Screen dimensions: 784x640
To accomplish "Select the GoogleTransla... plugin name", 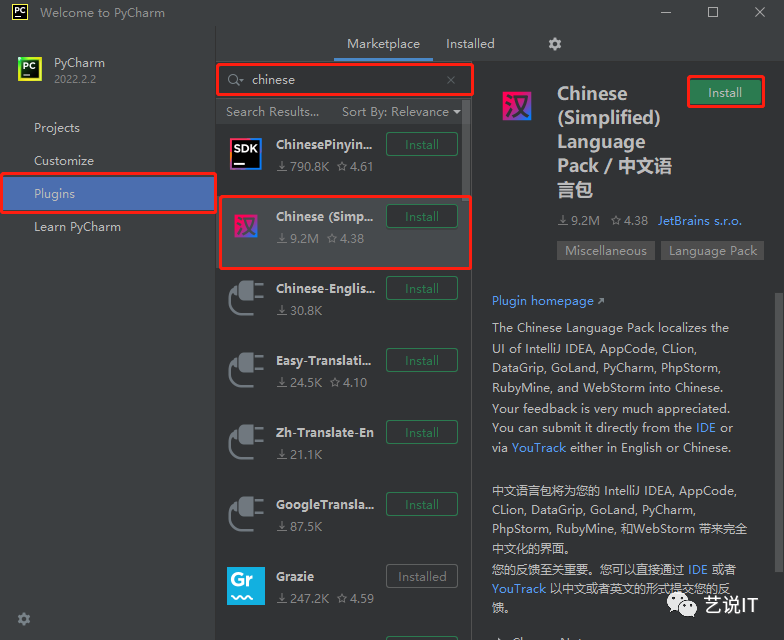I will 325,504.
